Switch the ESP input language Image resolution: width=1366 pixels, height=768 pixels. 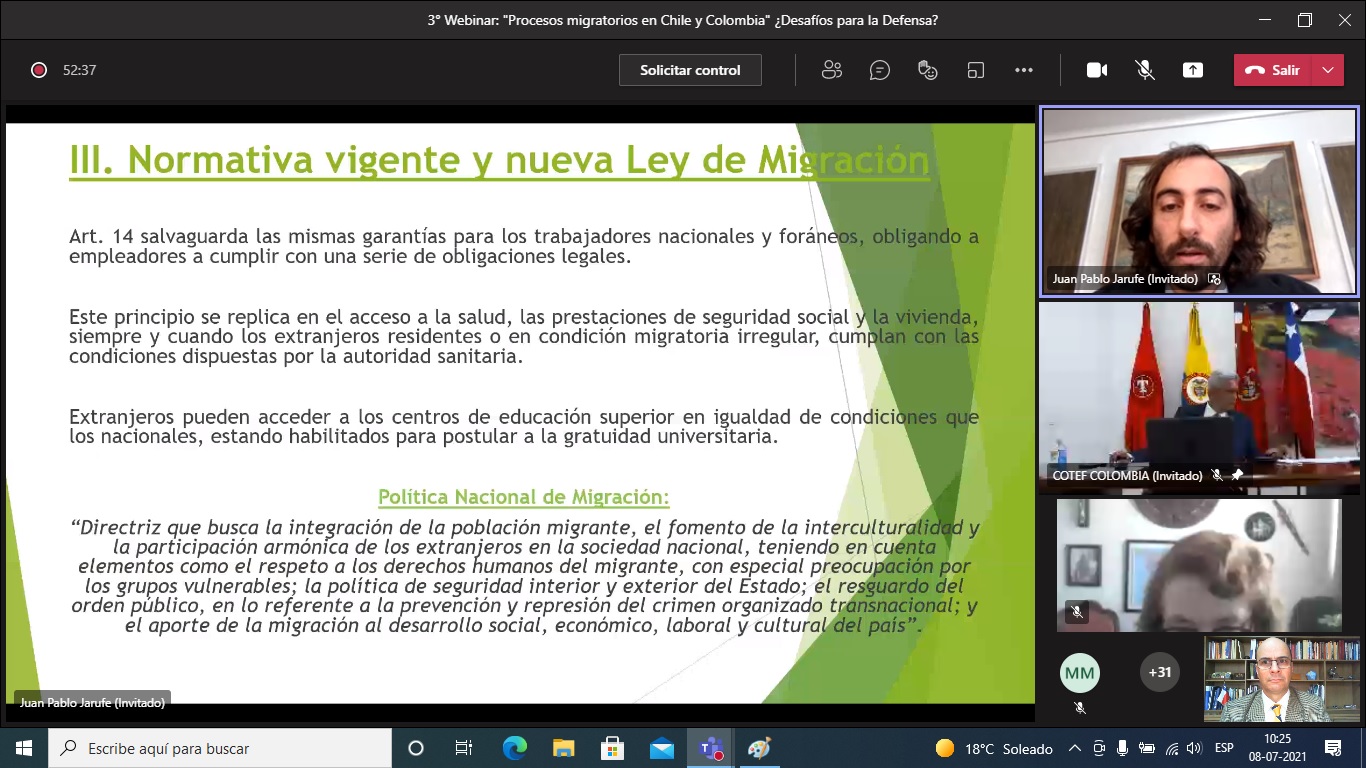pos(1224,748)
